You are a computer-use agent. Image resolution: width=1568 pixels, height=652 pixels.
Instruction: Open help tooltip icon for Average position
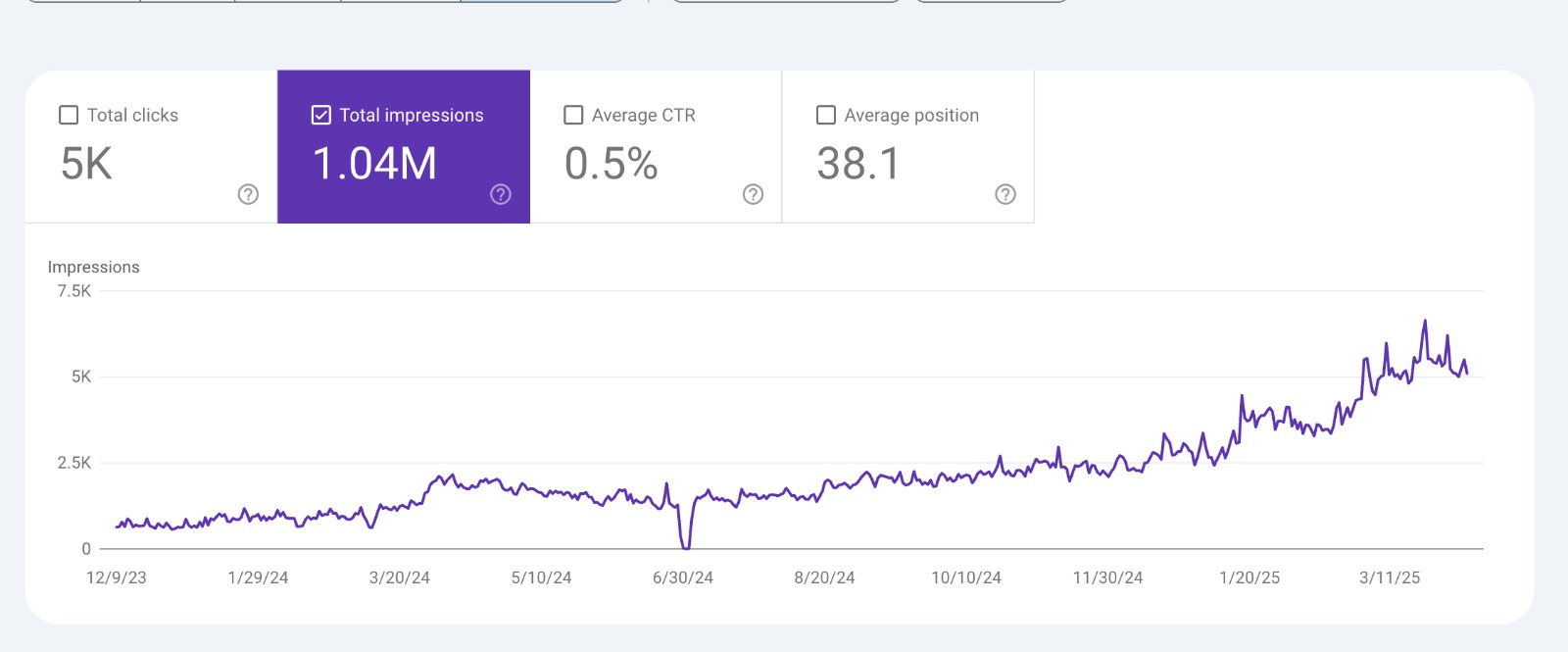point(1005,194)
